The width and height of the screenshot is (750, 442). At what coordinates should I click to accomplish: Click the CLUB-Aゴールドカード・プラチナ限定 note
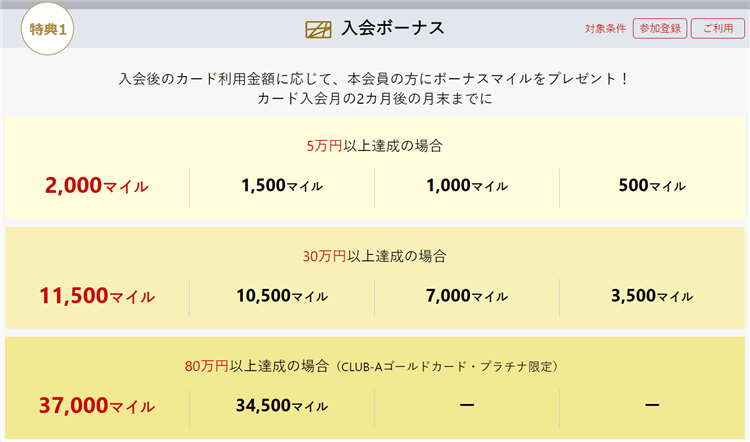(447, 366)
